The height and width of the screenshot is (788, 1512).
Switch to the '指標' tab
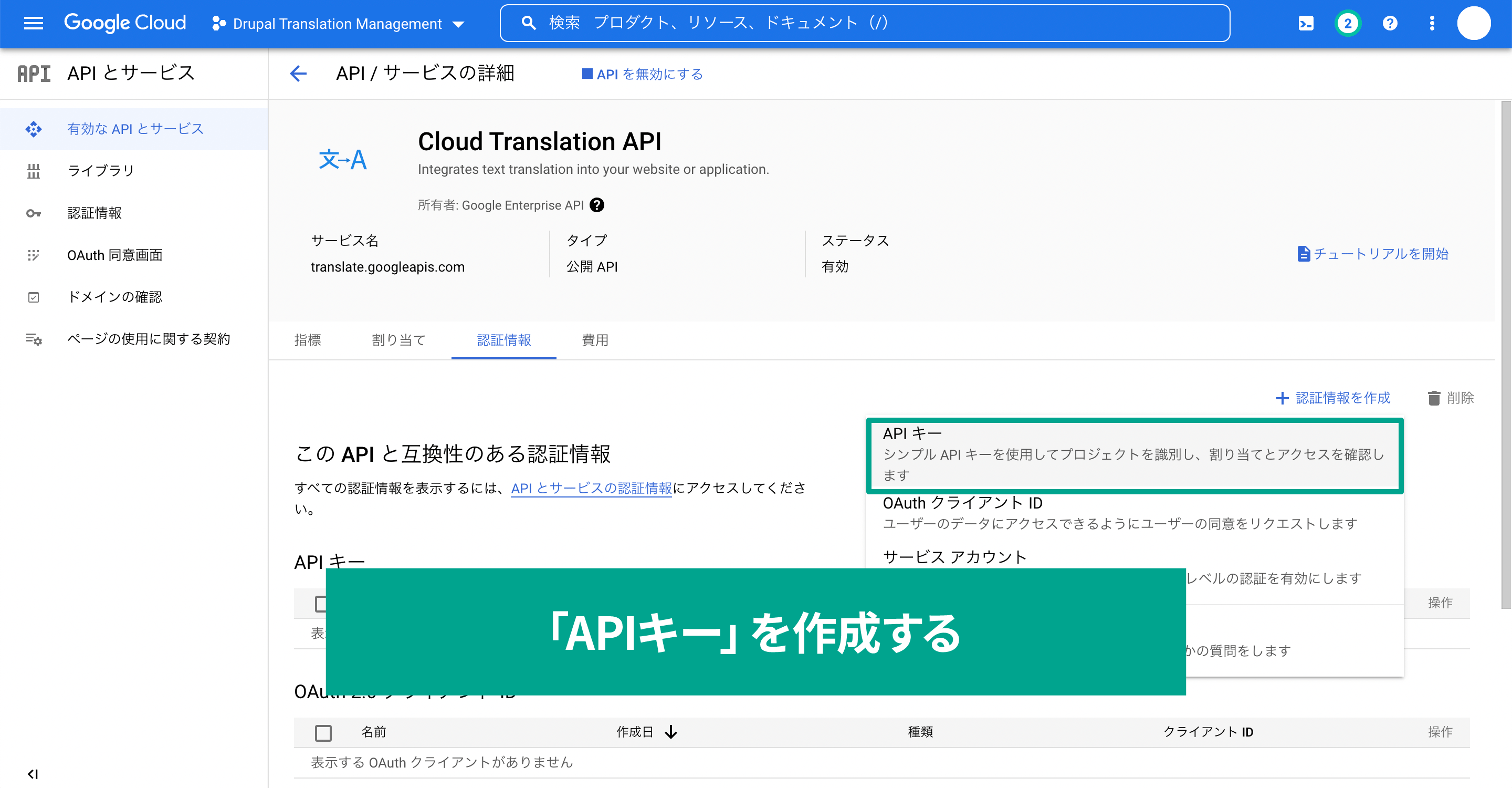pyautogui.click(x=308, y=340)
